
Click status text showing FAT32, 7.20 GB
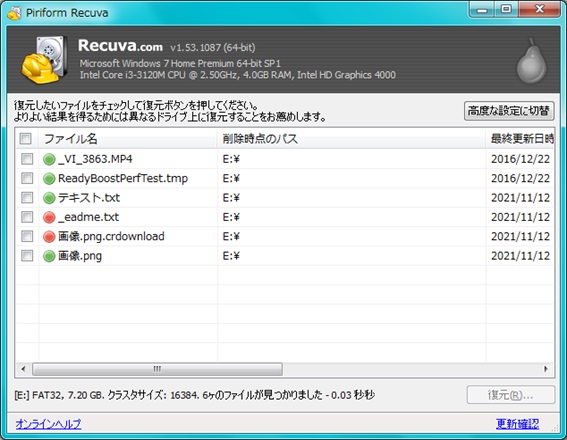[x=195, y=395]
